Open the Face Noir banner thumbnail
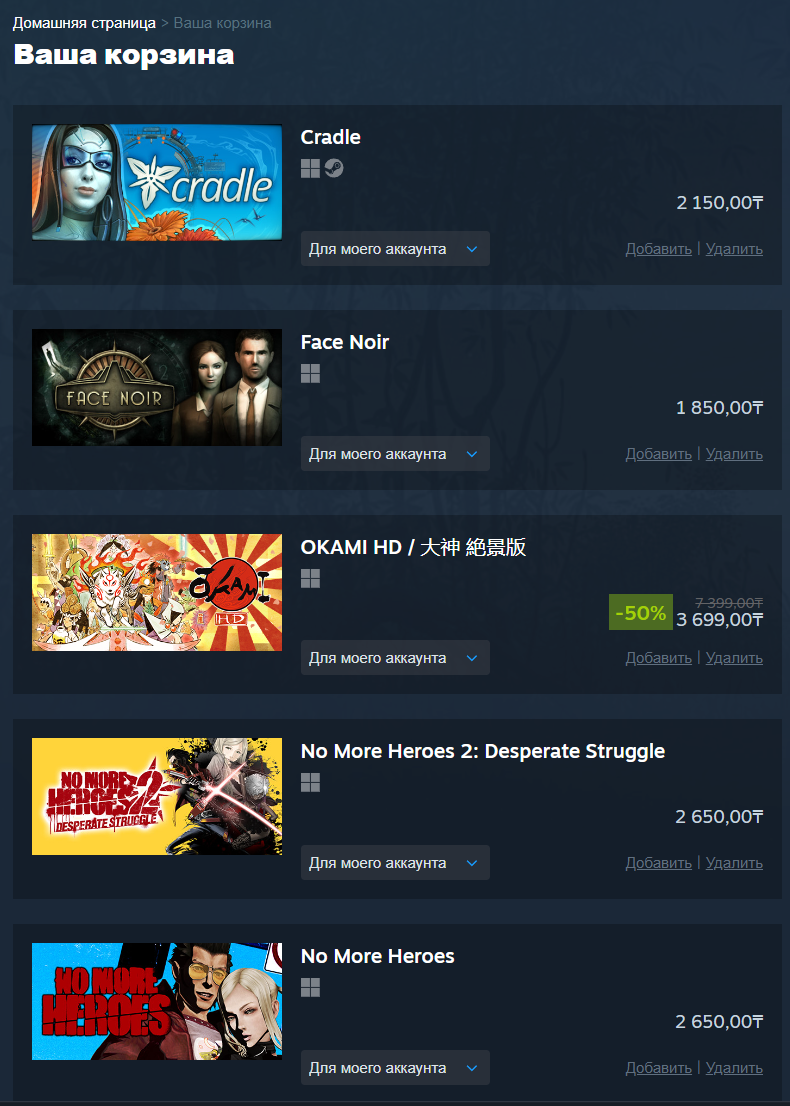The width and height of the screenshot is (790, 1106). tap(157, 387)
